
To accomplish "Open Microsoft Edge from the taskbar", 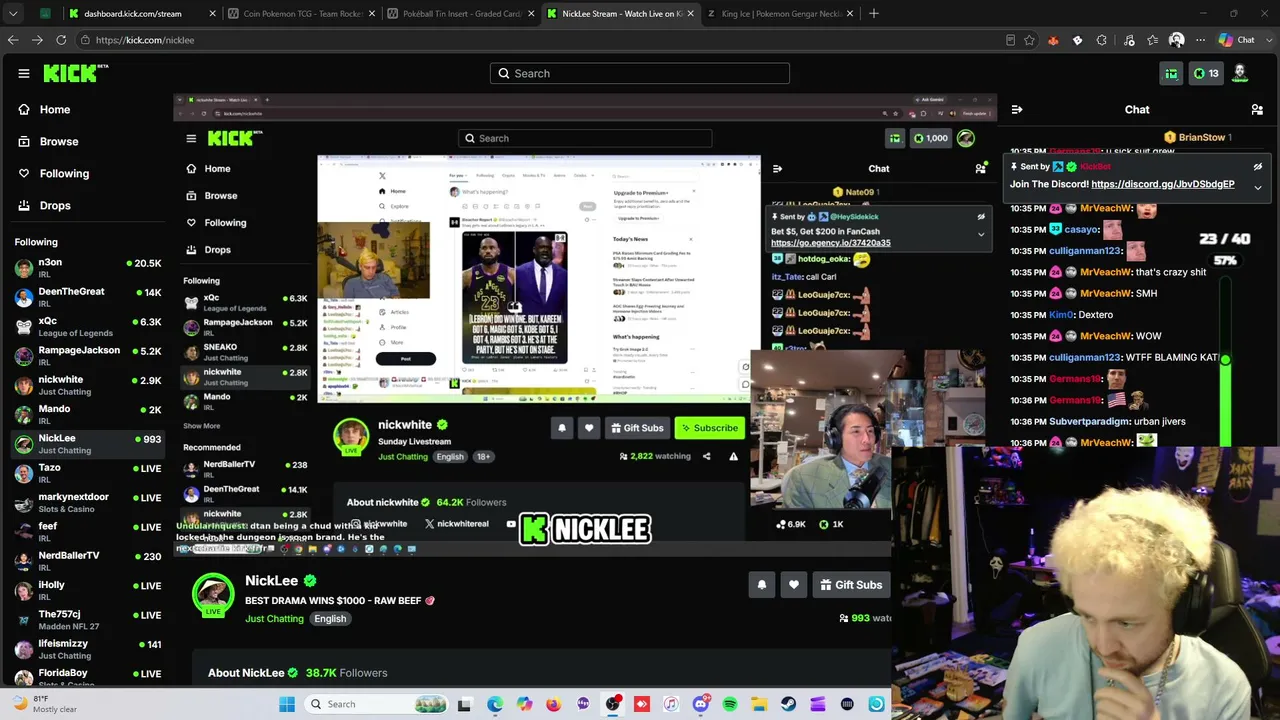I will click(495, 704).
